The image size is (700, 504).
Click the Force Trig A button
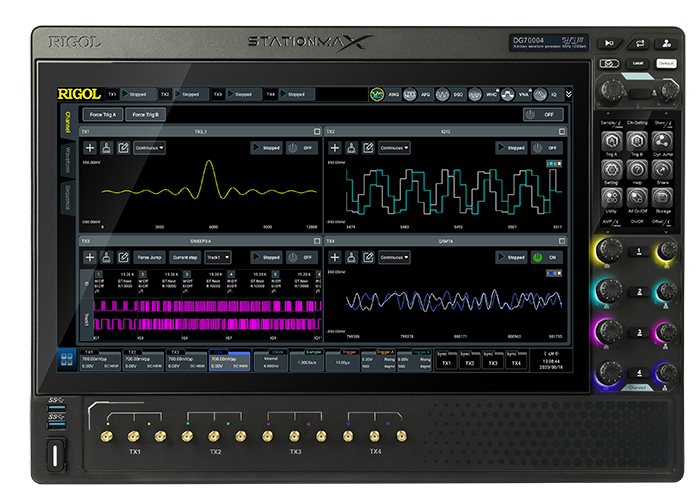(100, 115)
